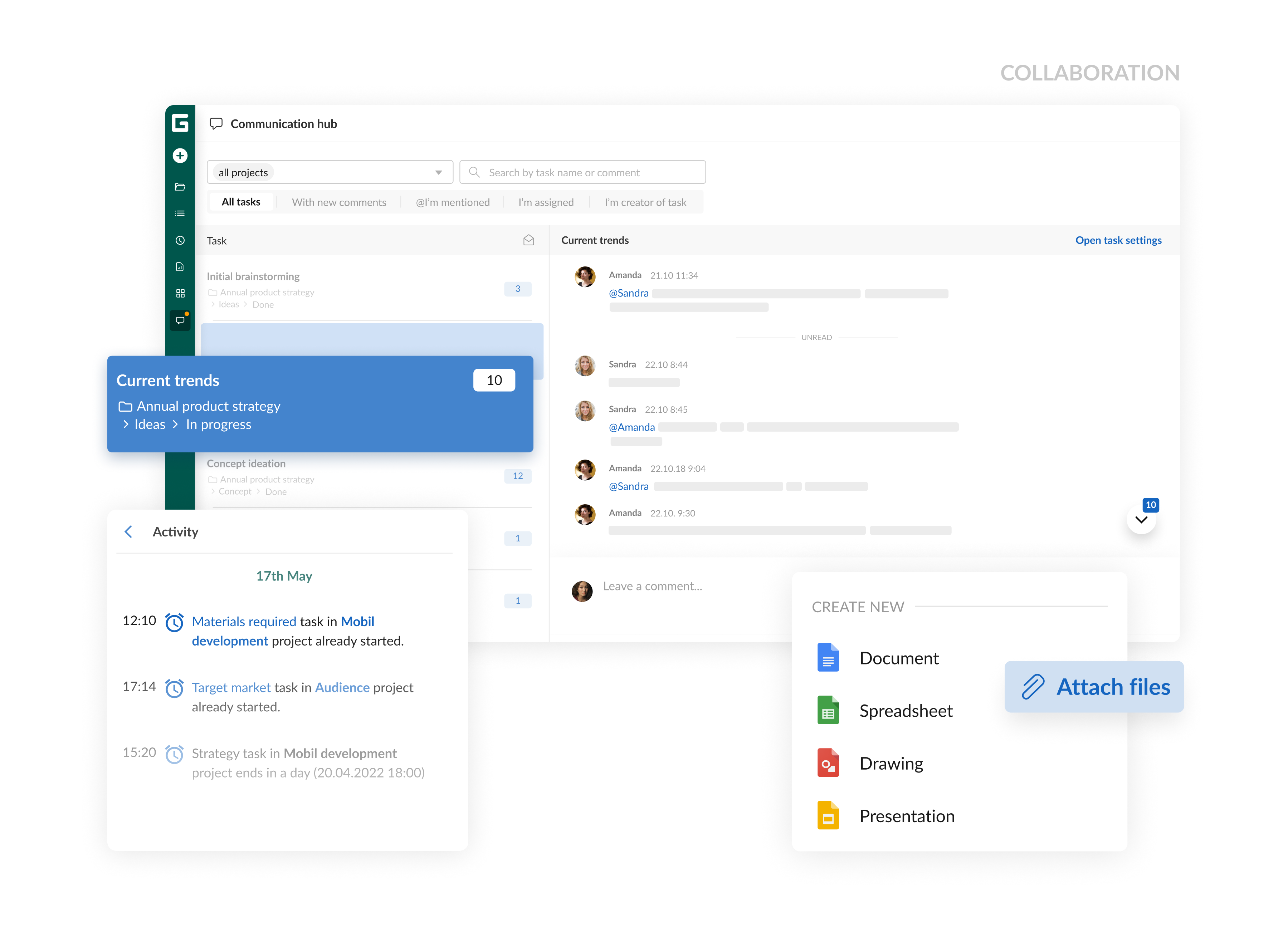Viewport: 1288px width, 942px height.
Task: Switch to the With new comments tab
Action: pyautogui.click(x=339, y=202)
